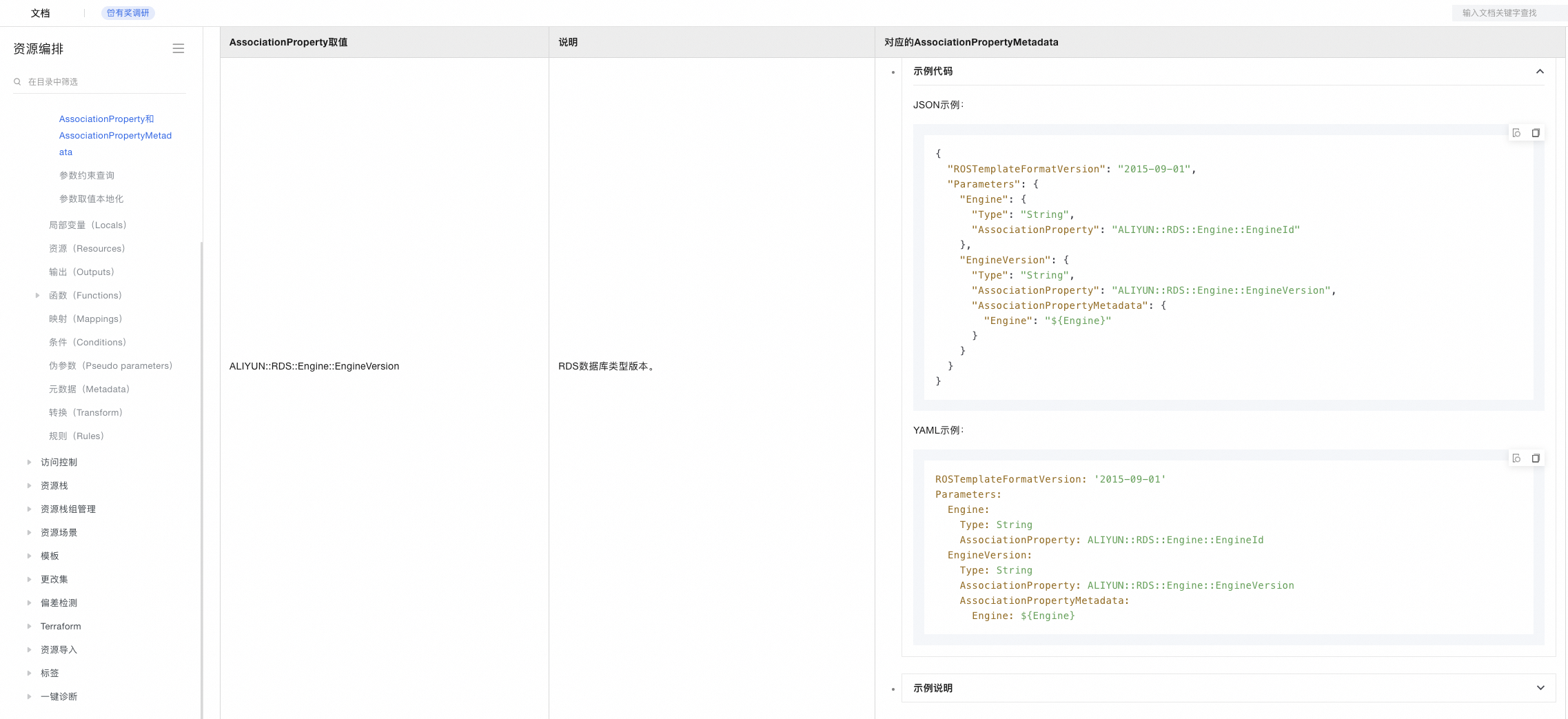Open 规则 (Rules) page
1568x719 pixels.
pos(77,436)
